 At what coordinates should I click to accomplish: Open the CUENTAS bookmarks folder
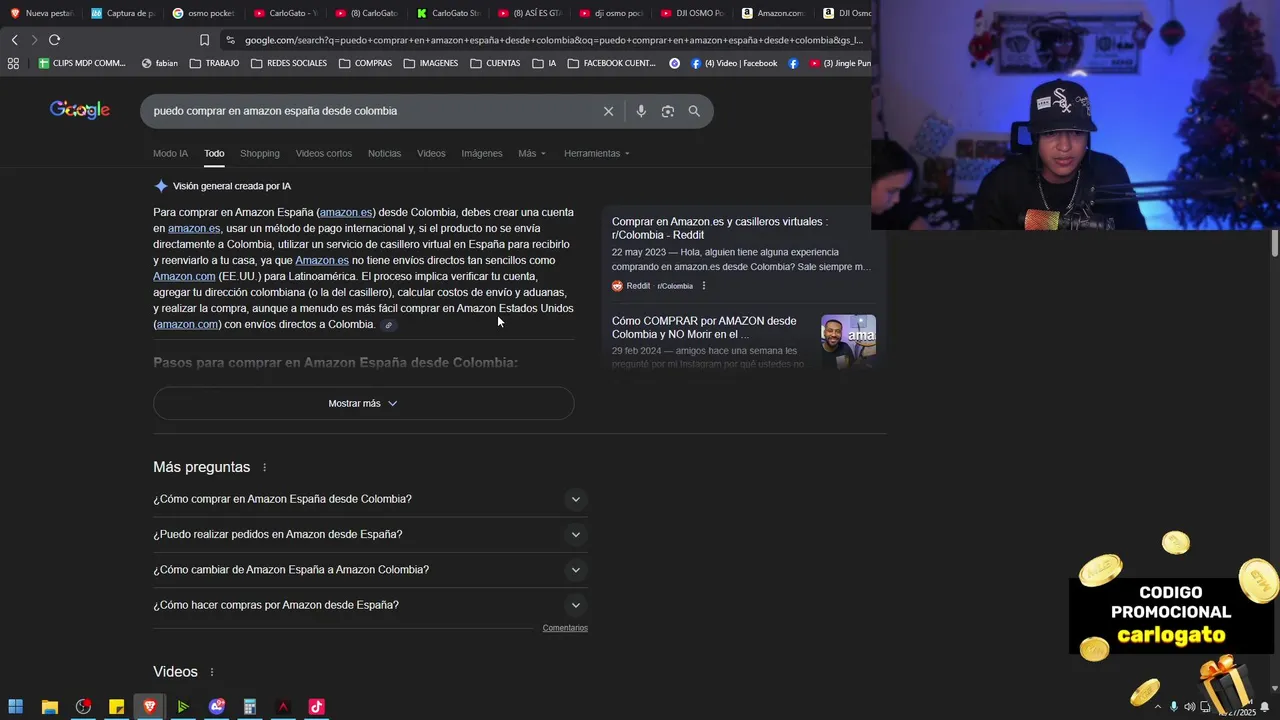point(495,63)
